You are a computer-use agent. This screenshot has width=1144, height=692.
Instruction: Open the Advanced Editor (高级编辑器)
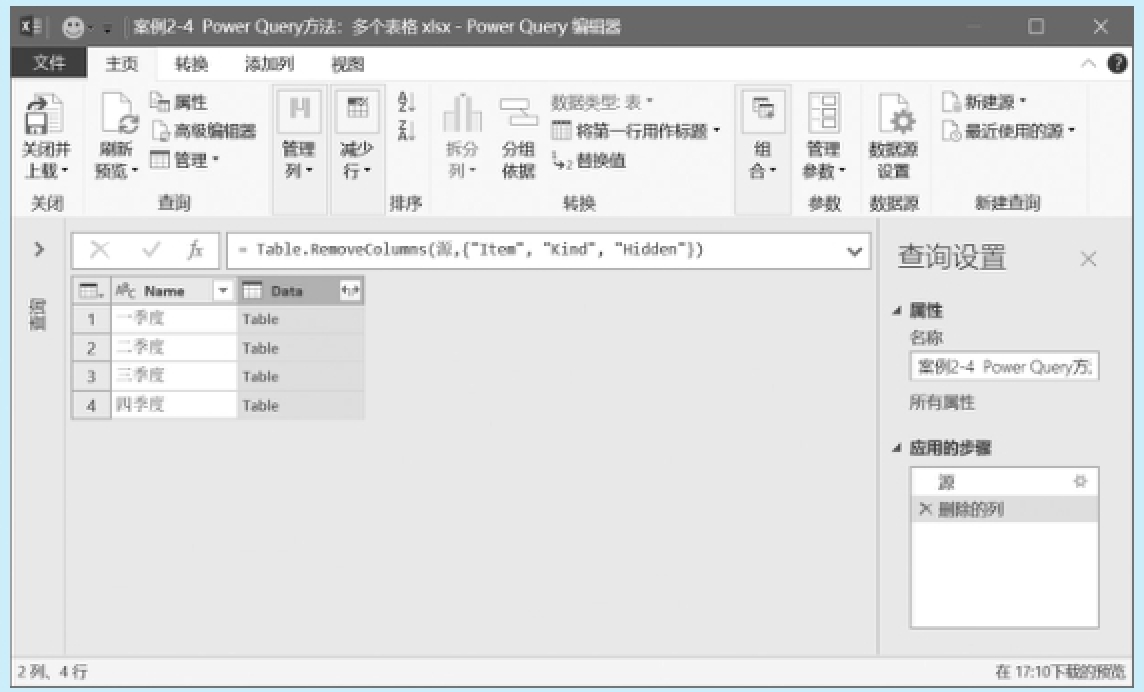click(204, 131)
